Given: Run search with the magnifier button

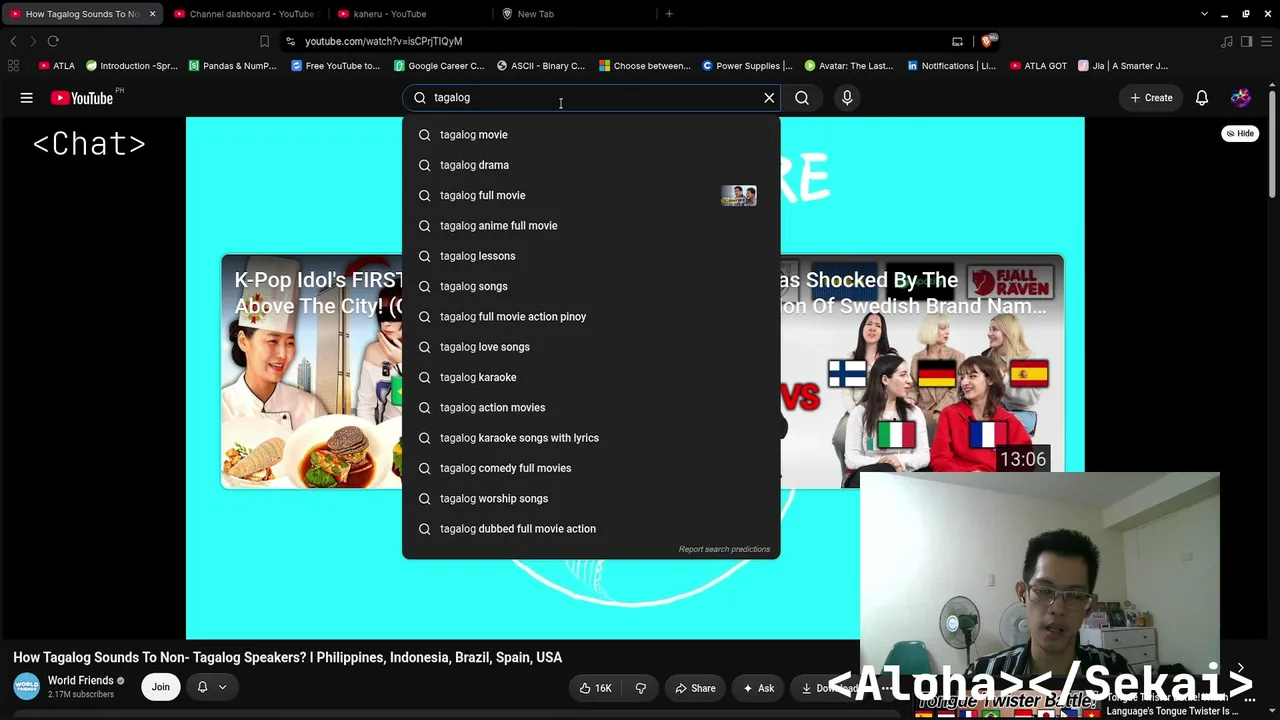Looking at the screenshot, I should [x=802, y=98].
